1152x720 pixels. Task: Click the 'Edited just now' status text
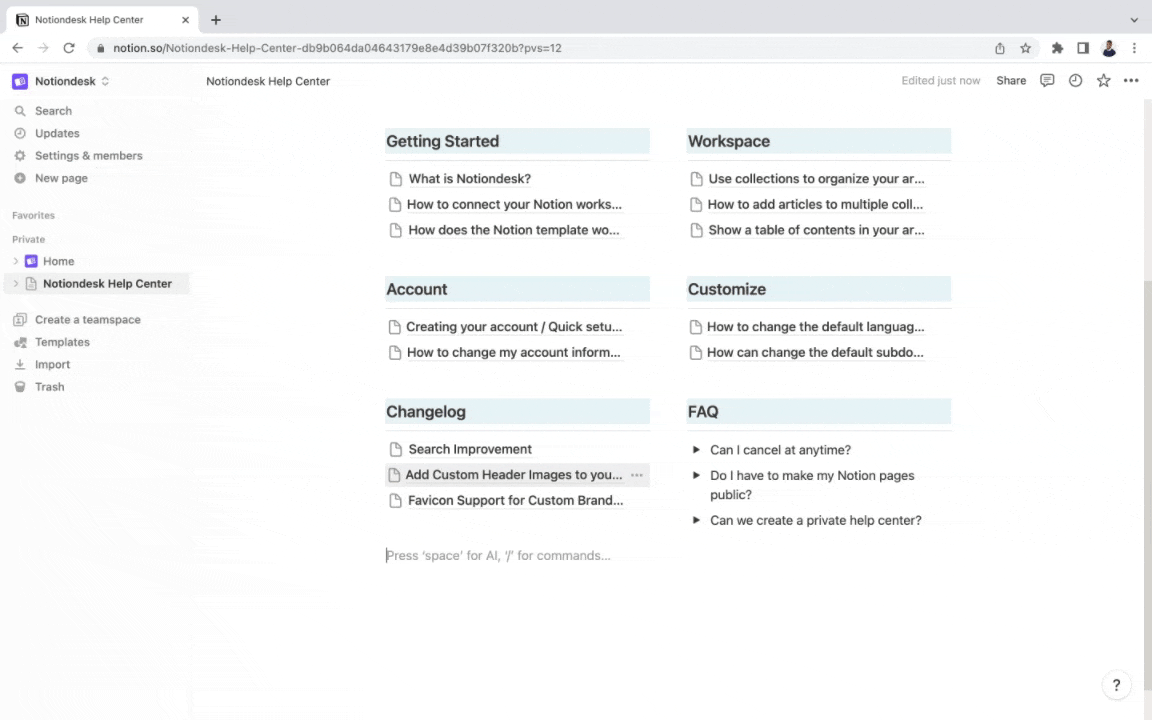940,81
